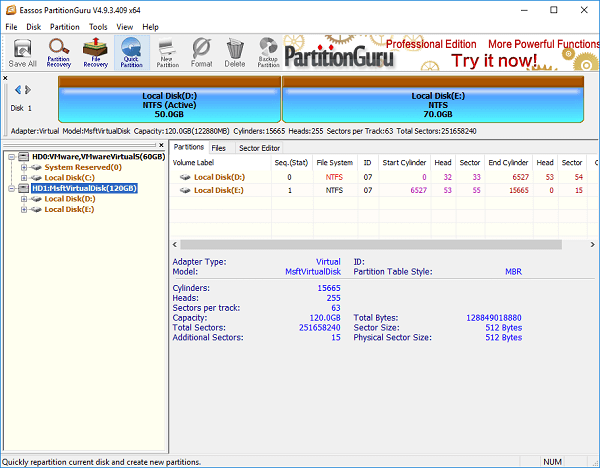Open the Disk menu
600x468 pixels.
[33, 27]
